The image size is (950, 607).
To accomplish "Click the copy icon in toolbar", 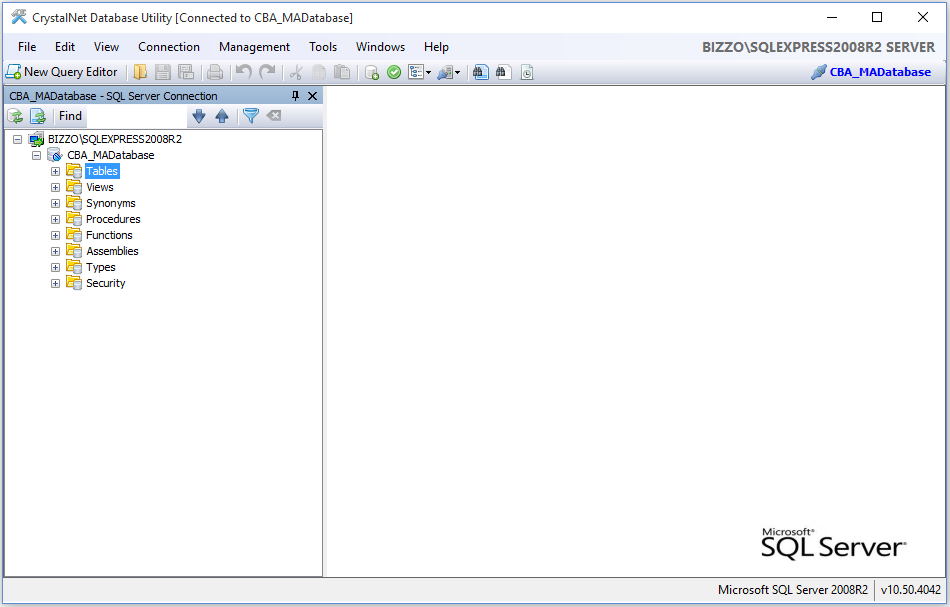I will click(319, 72).
